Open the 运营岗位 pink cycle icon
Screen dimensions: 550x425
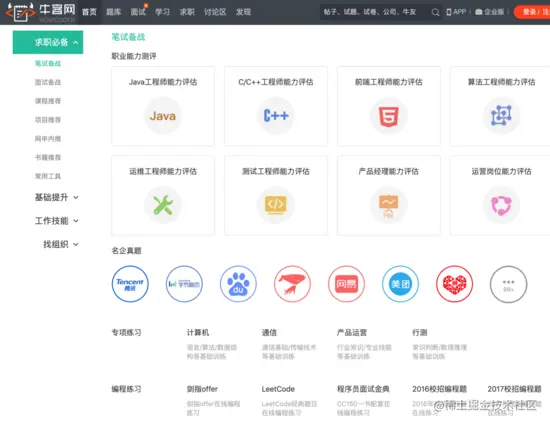coord(501,205)
